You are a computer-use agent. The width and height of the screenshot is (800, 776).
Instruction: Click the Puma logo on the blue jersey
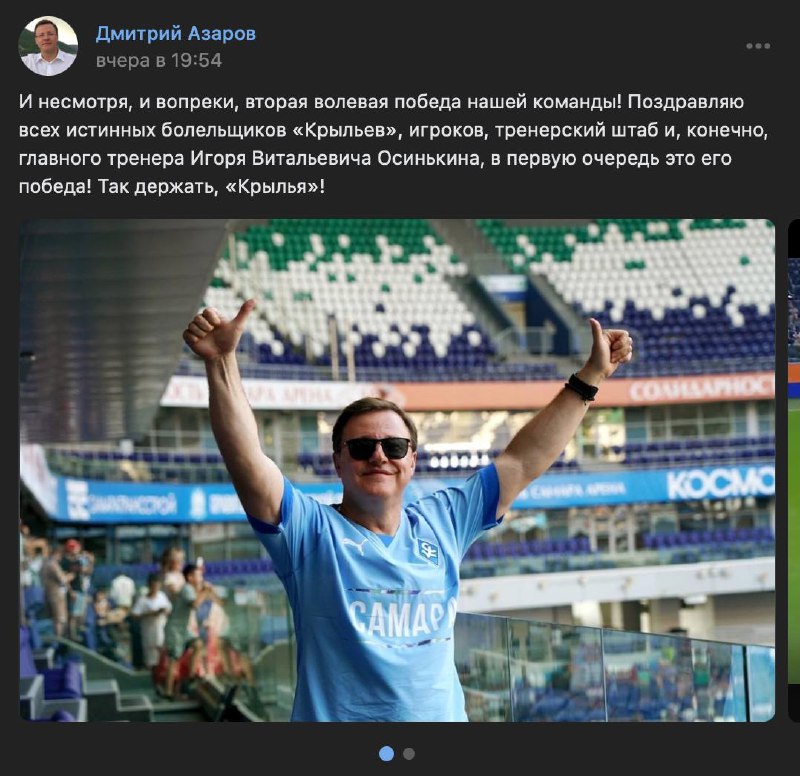click(x=355, y=546)
